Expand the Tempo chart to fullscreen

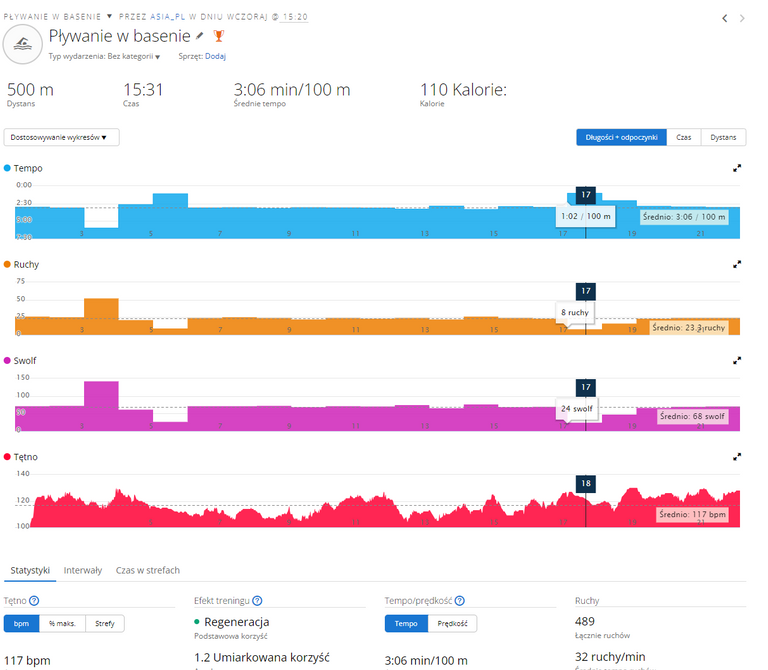[x=737, y=168]
